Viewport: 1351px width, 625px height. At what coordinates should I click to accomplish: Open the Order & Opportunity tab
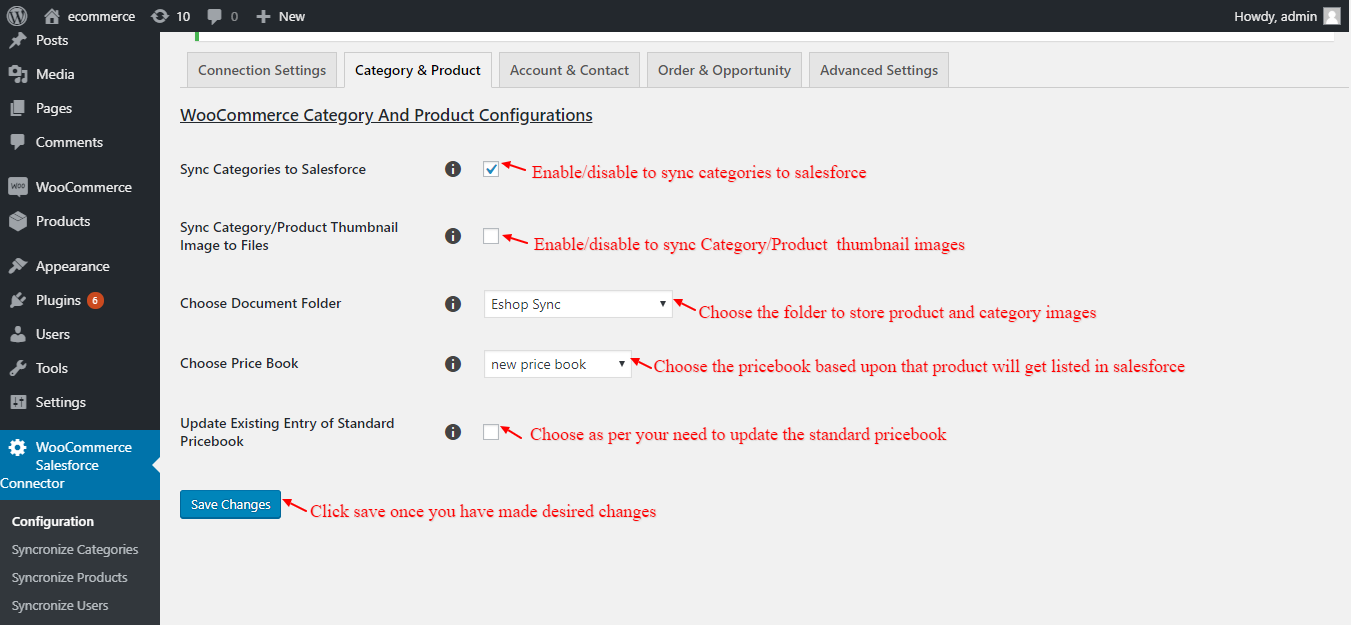coord(724,70)
